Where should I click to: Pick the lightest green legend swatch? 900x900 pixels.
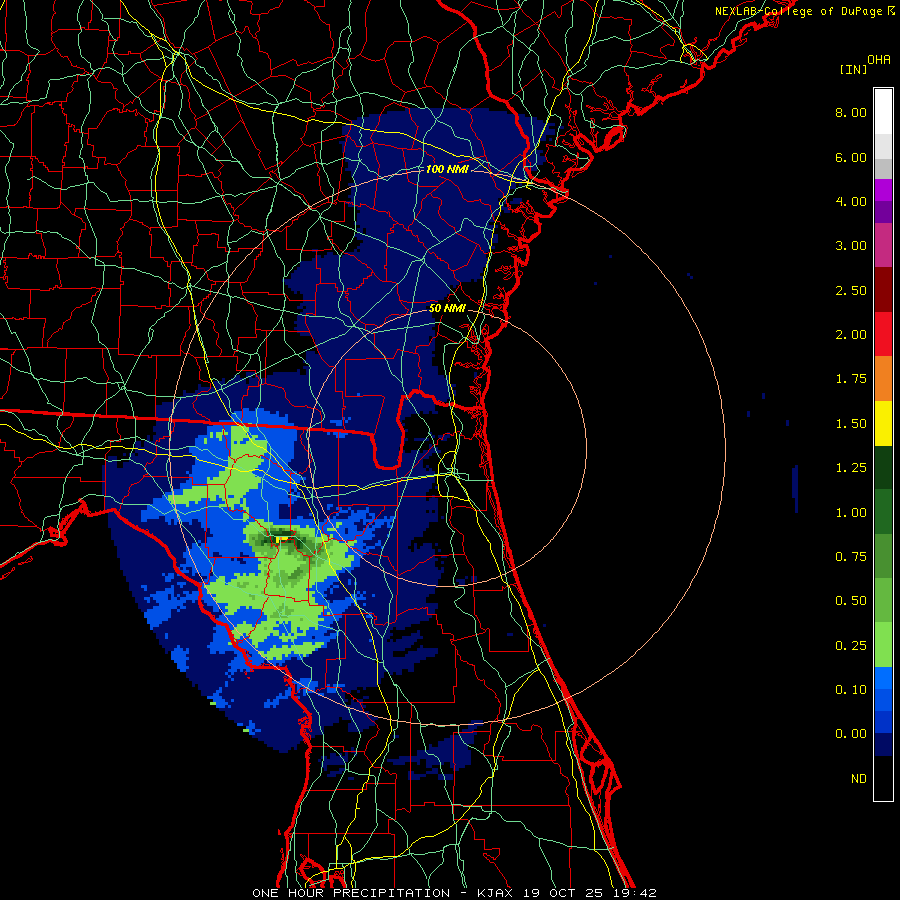click(x=883, y=645)
